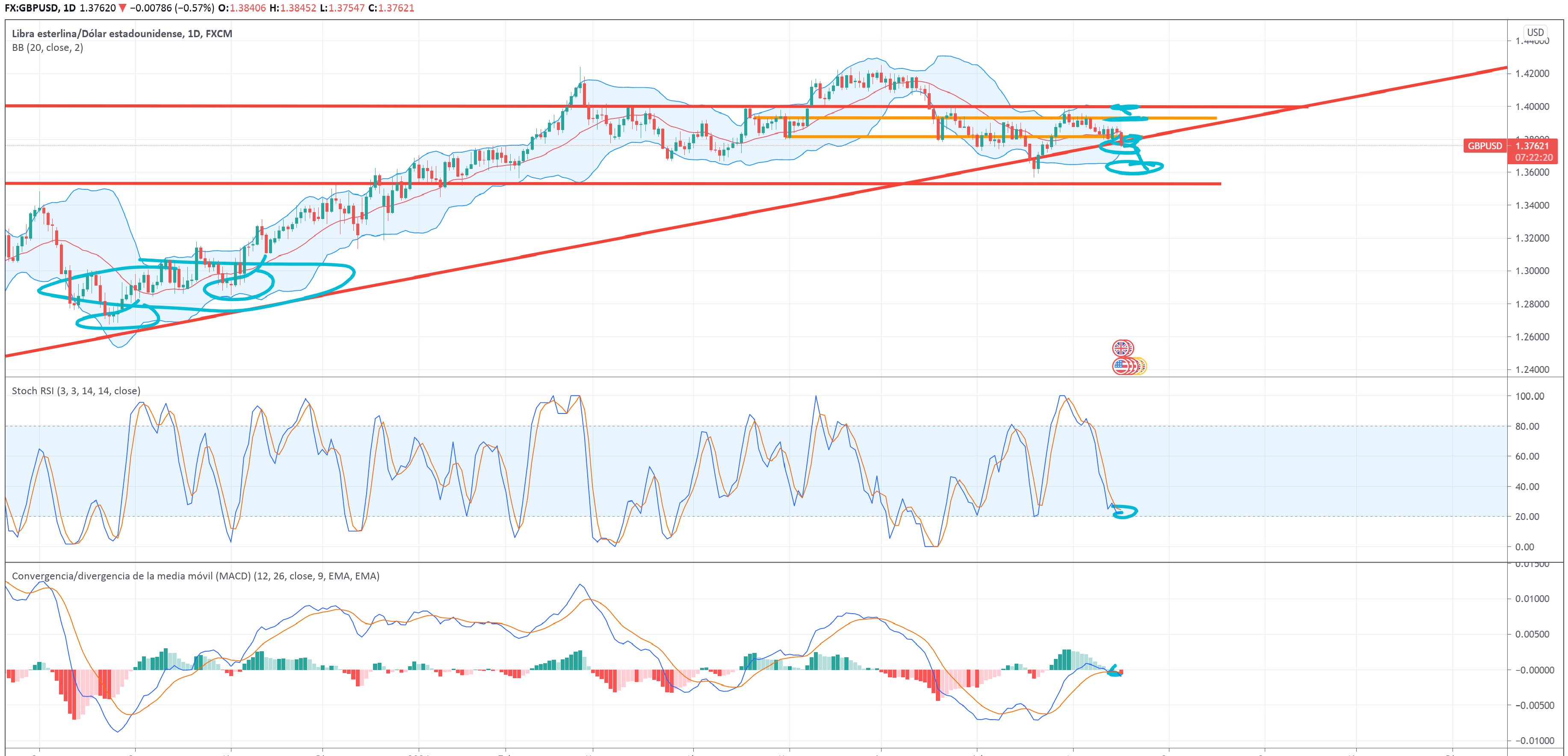
Task: Click the open price O:1.38406
Action: point(242,8)
